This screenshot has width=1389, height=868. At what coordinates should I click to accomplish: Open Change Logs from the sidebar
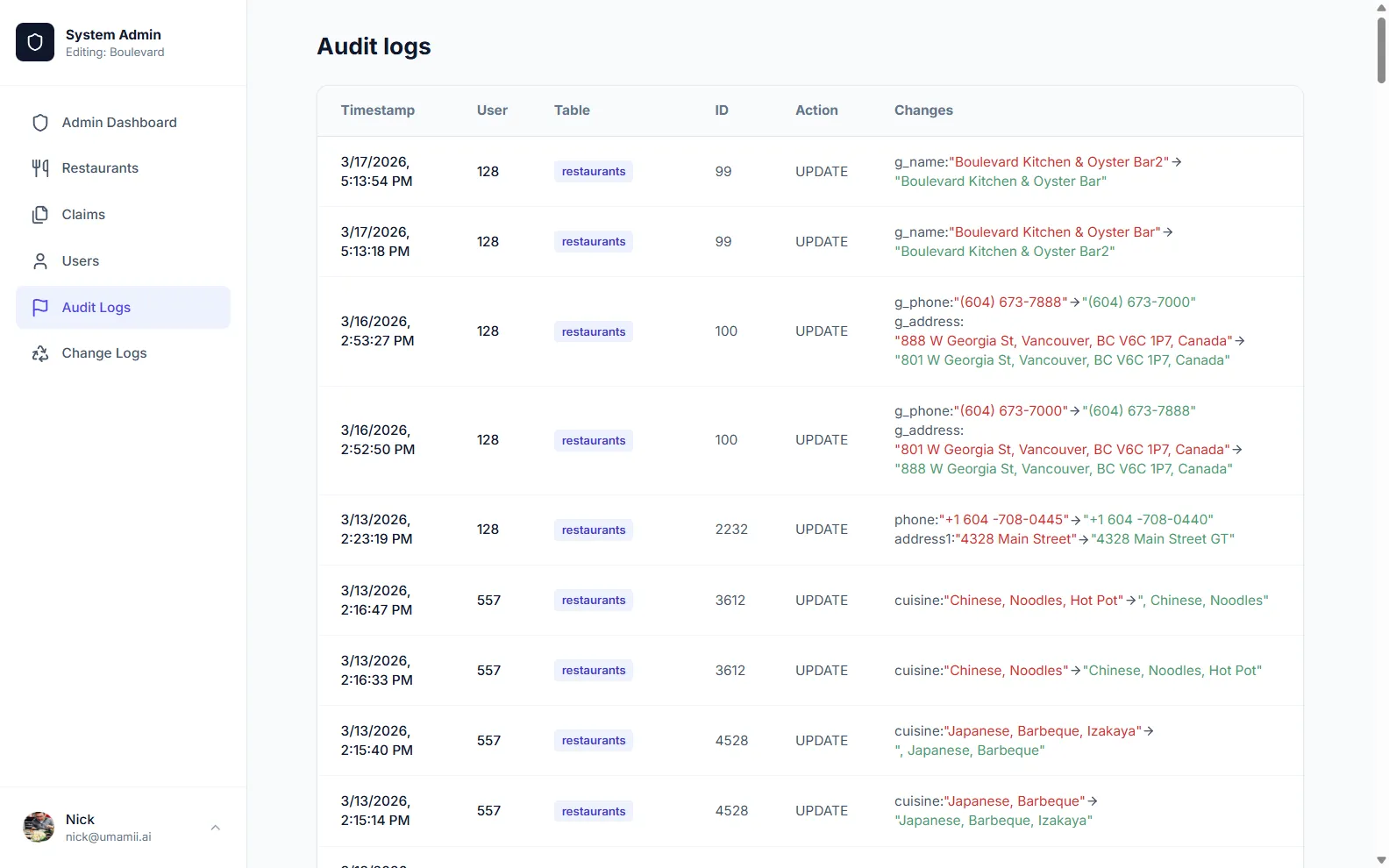[x=123, y=353]
